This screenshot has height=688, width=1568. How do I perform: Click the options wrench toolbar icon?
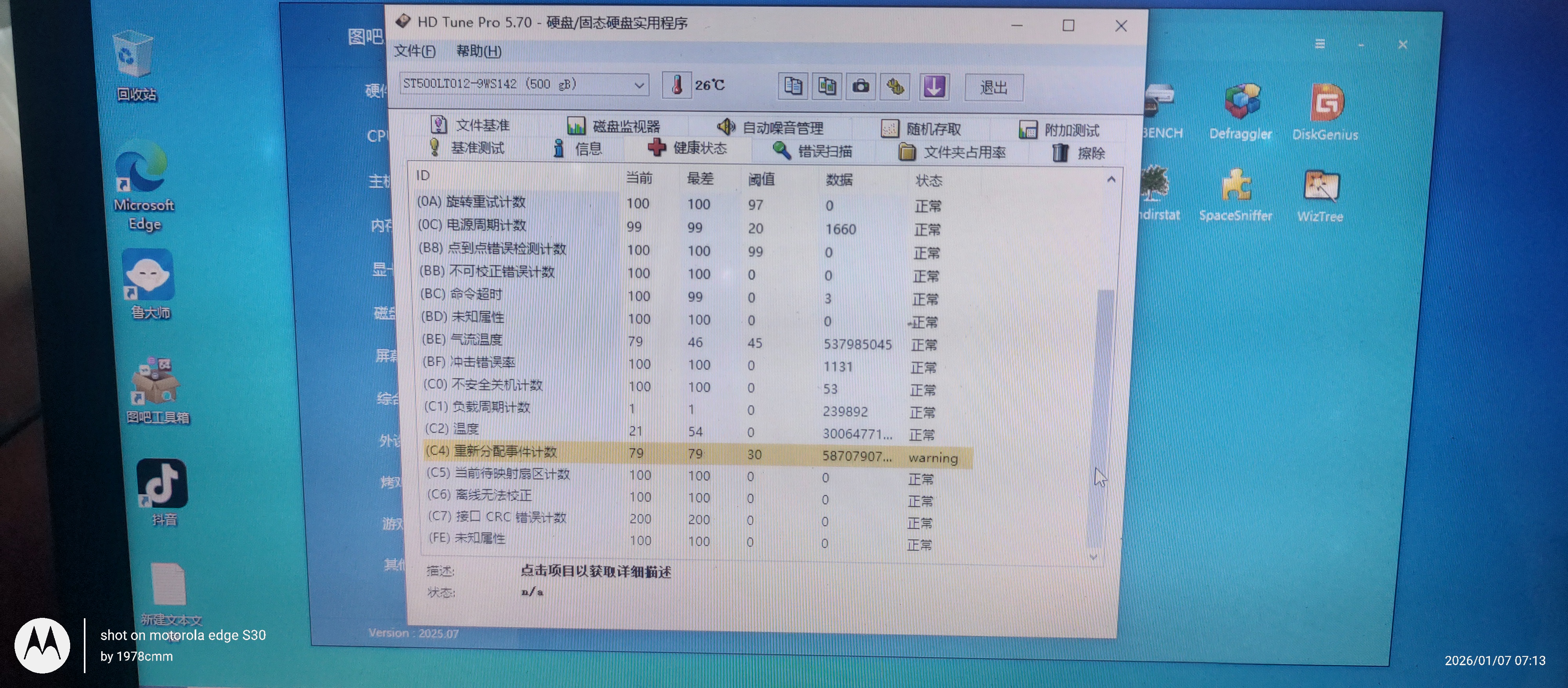pos(895,86)
